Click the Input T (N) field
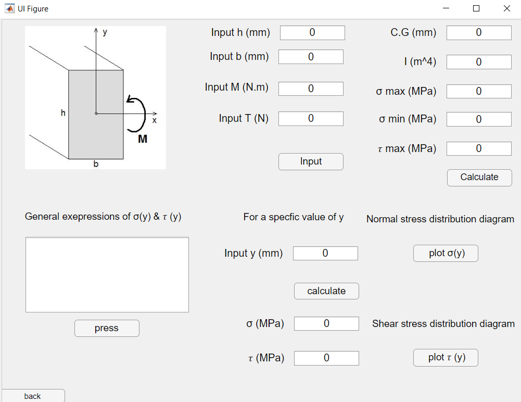This screenshot has height=402, width=521. coord(311,119)
